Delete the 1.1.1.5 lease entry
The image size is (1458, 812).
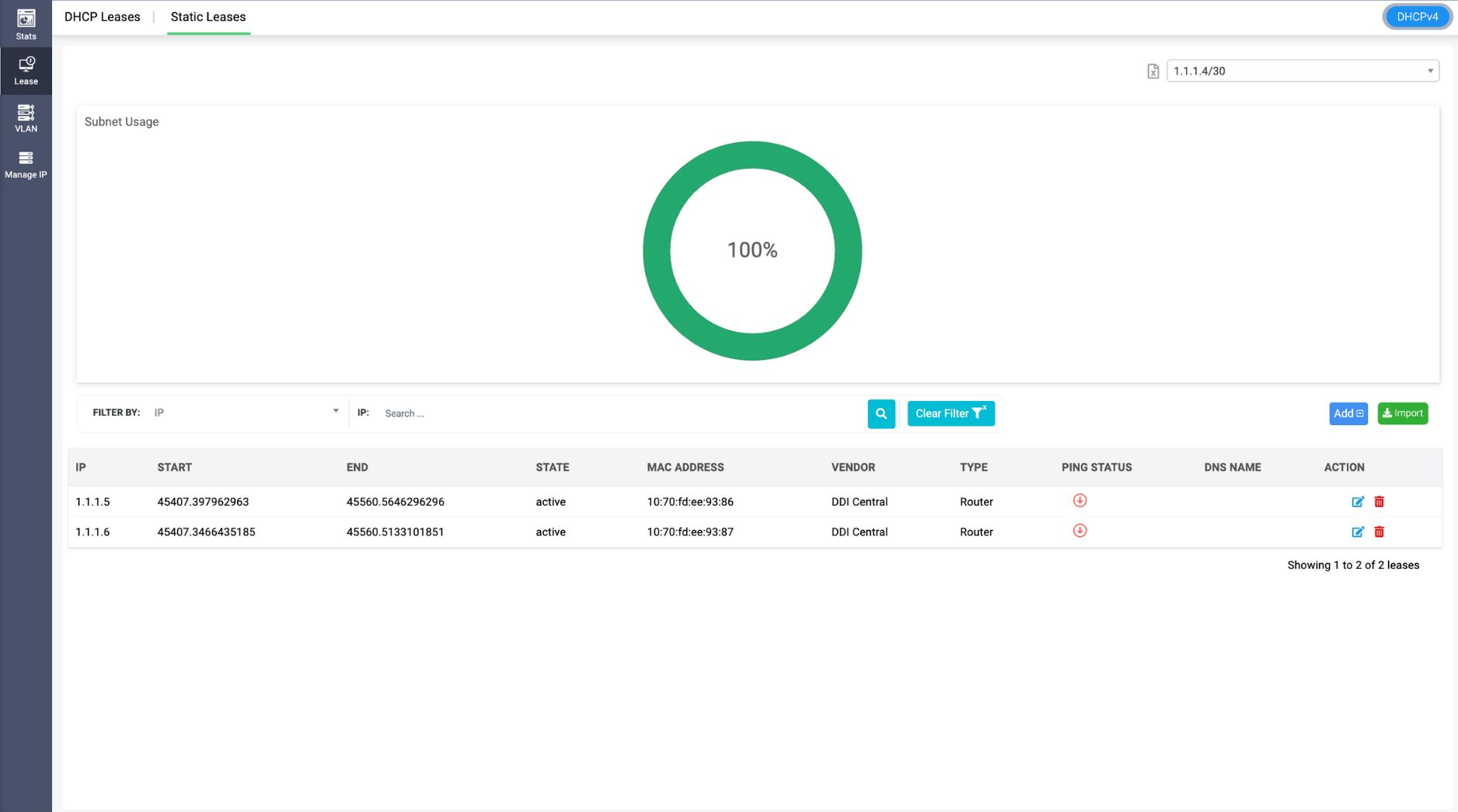coord(1379,502)
